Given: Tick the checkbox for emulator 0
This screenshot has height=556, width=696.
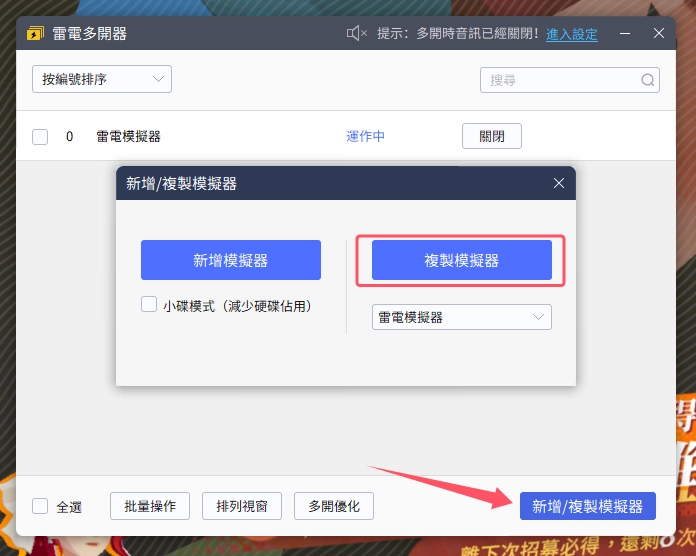Looking at the screenshot, I should (40, 137).
